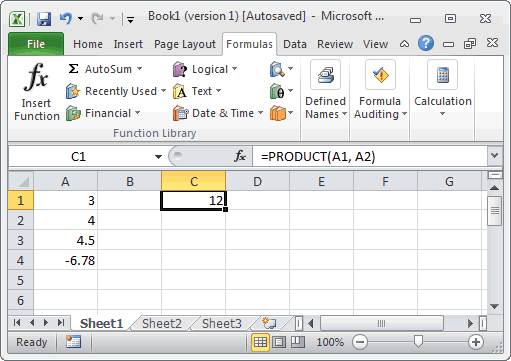Open the Defined Names group

[325, 90]
